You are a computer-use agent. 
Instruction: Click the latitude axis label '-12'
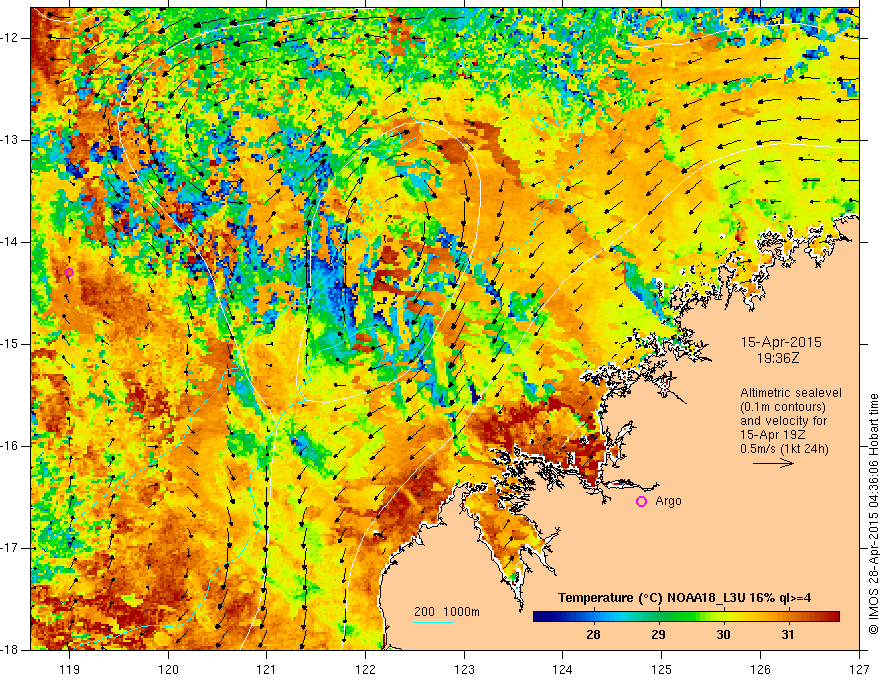11,38
